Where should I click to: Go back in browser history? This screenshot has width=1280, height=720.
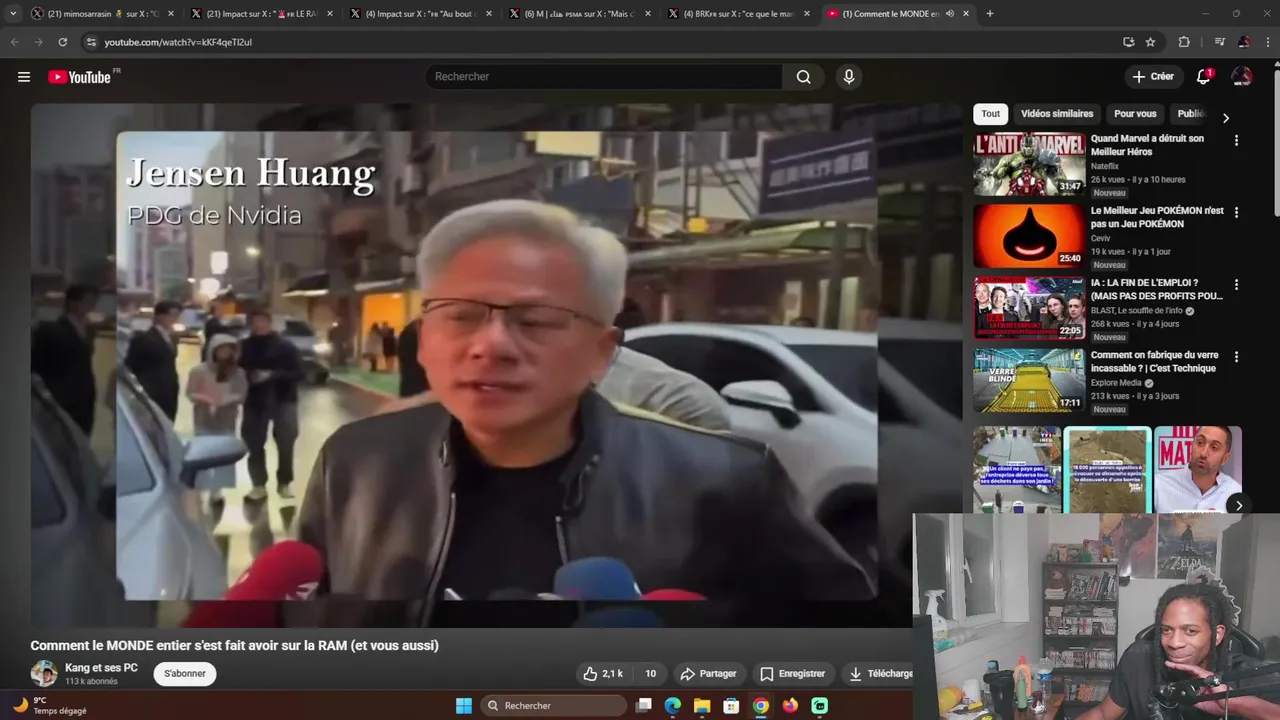[x=14, y=42]
